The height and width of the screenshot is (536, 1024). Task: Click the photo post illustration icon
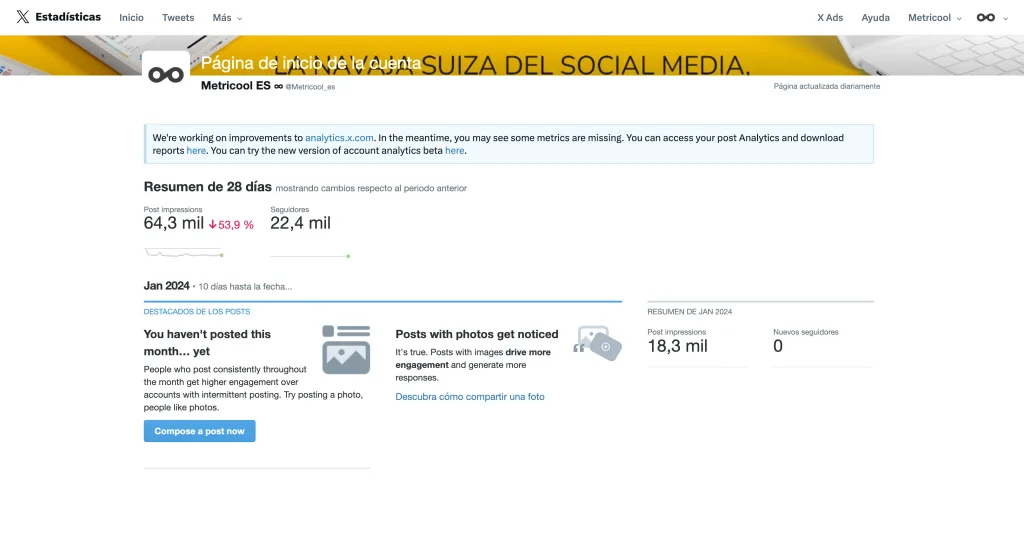click(346, 349)
